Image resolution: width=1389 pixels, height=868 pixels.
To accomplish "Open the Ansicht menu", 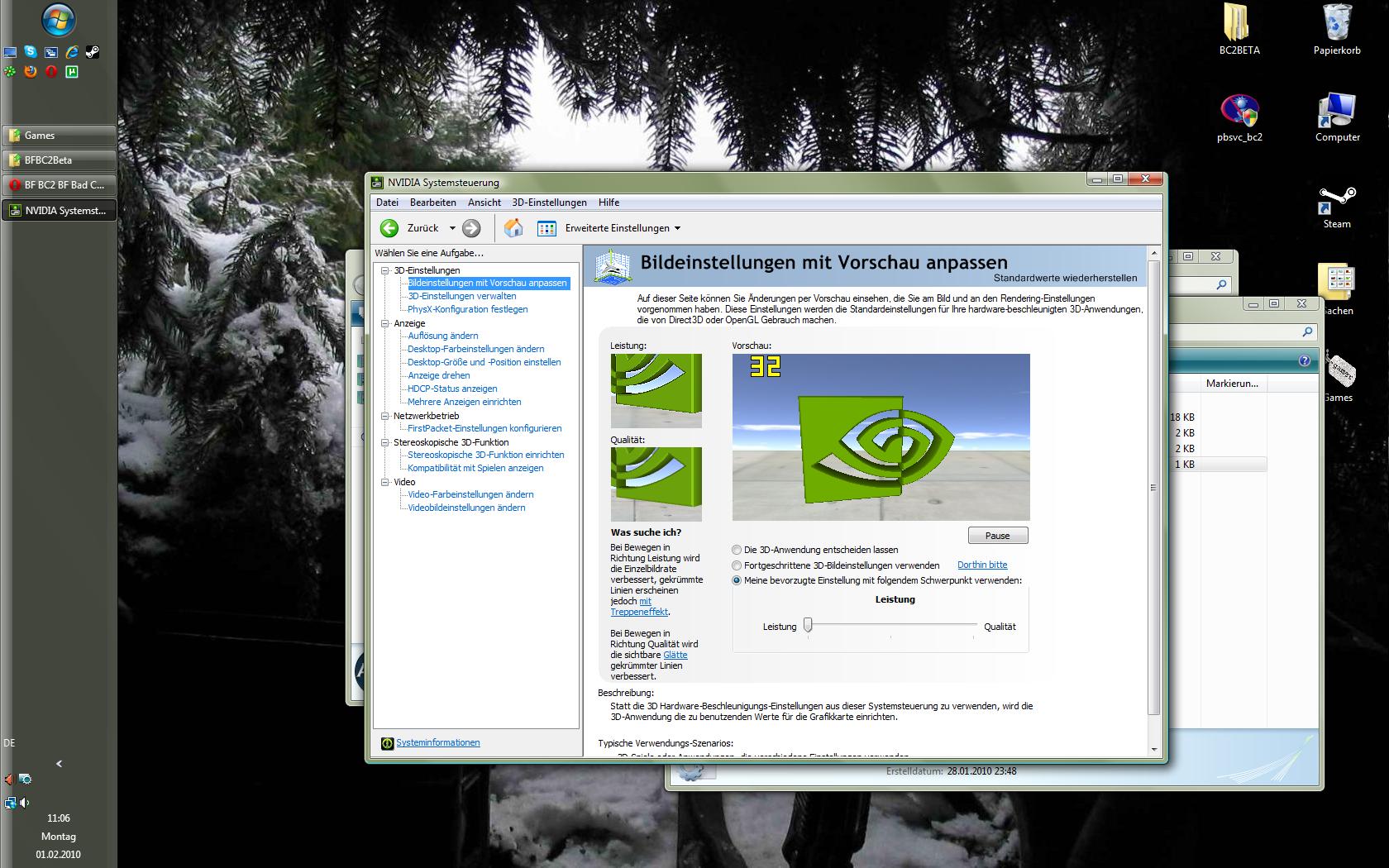I will (484, 203).
